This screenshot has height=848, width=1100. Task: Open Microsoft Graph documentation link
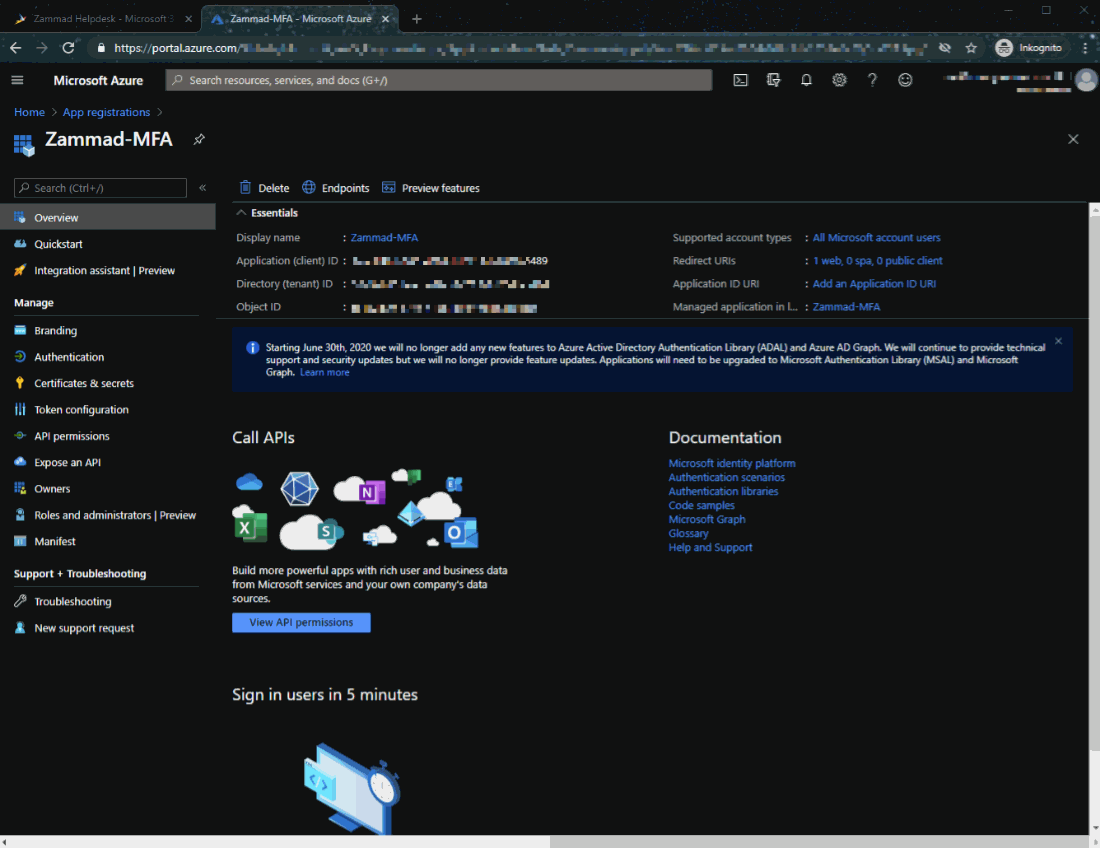pos(706,519)
